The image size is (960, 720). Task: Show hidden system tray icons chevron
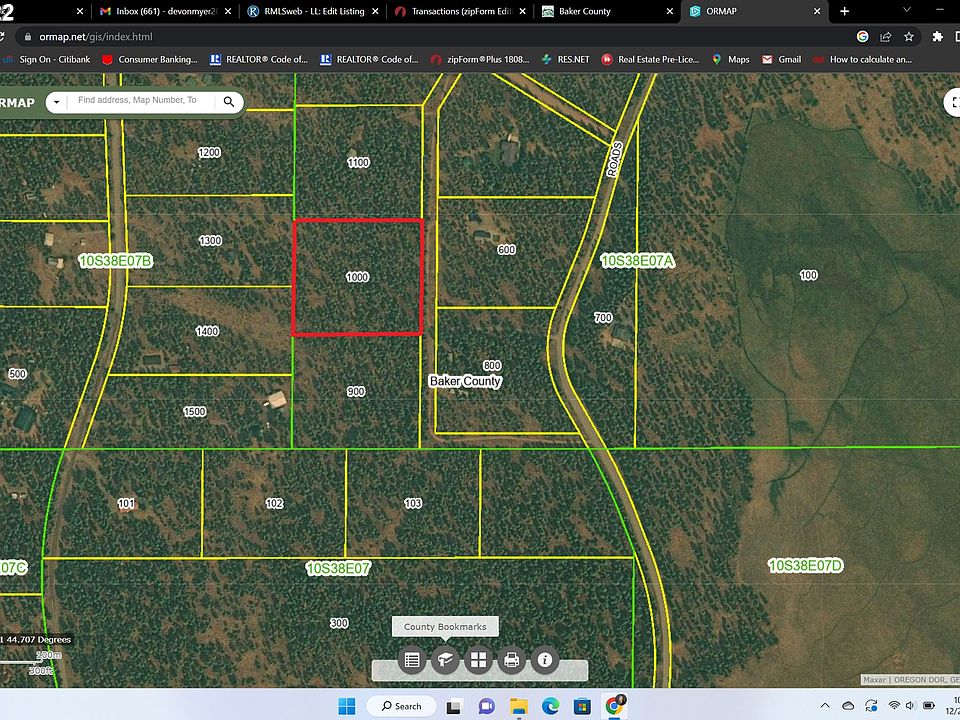823,706
